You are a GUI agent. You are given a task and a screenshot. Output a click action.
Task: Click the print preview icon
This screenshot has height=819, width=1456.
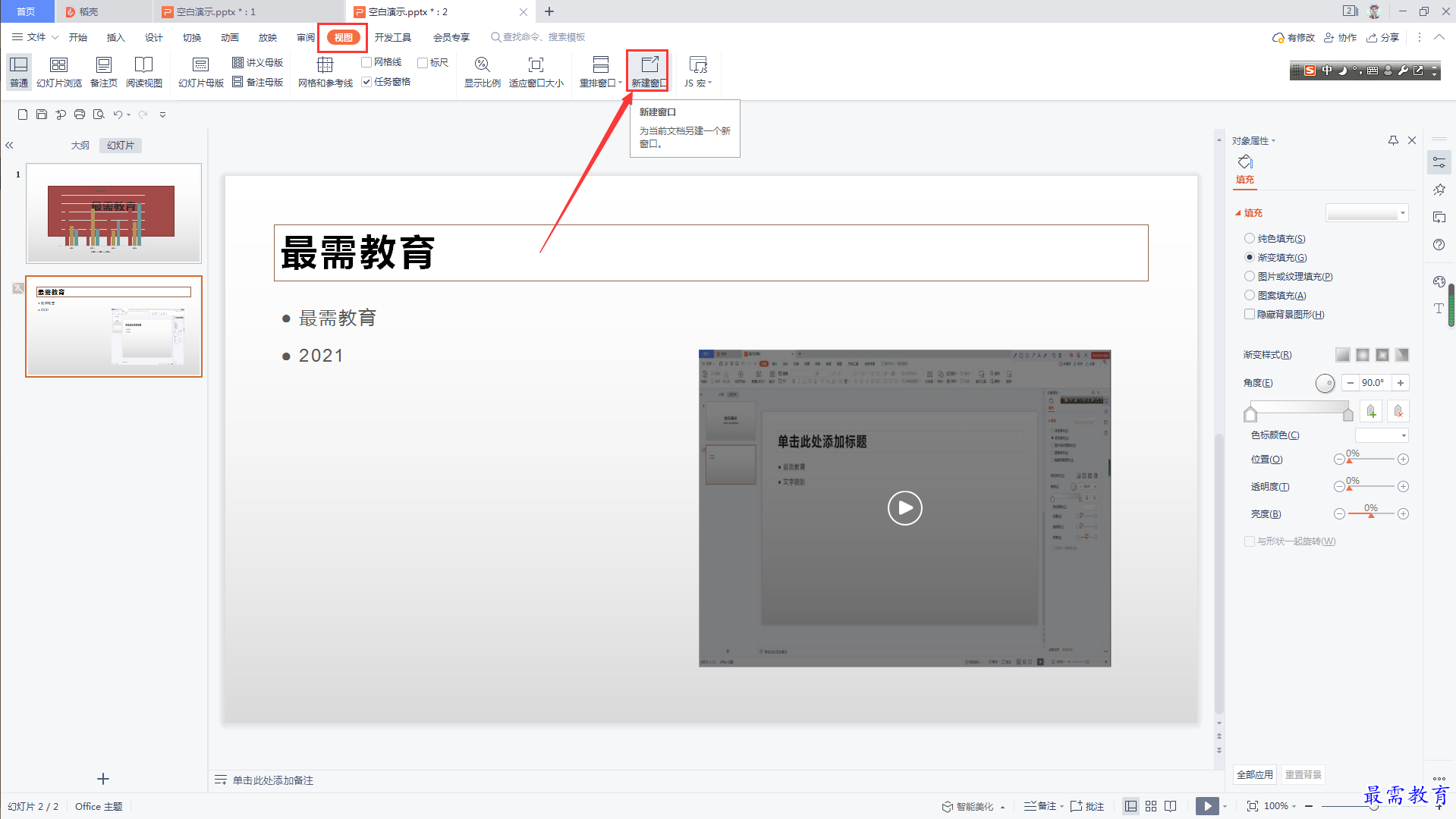tap(99, 115)
